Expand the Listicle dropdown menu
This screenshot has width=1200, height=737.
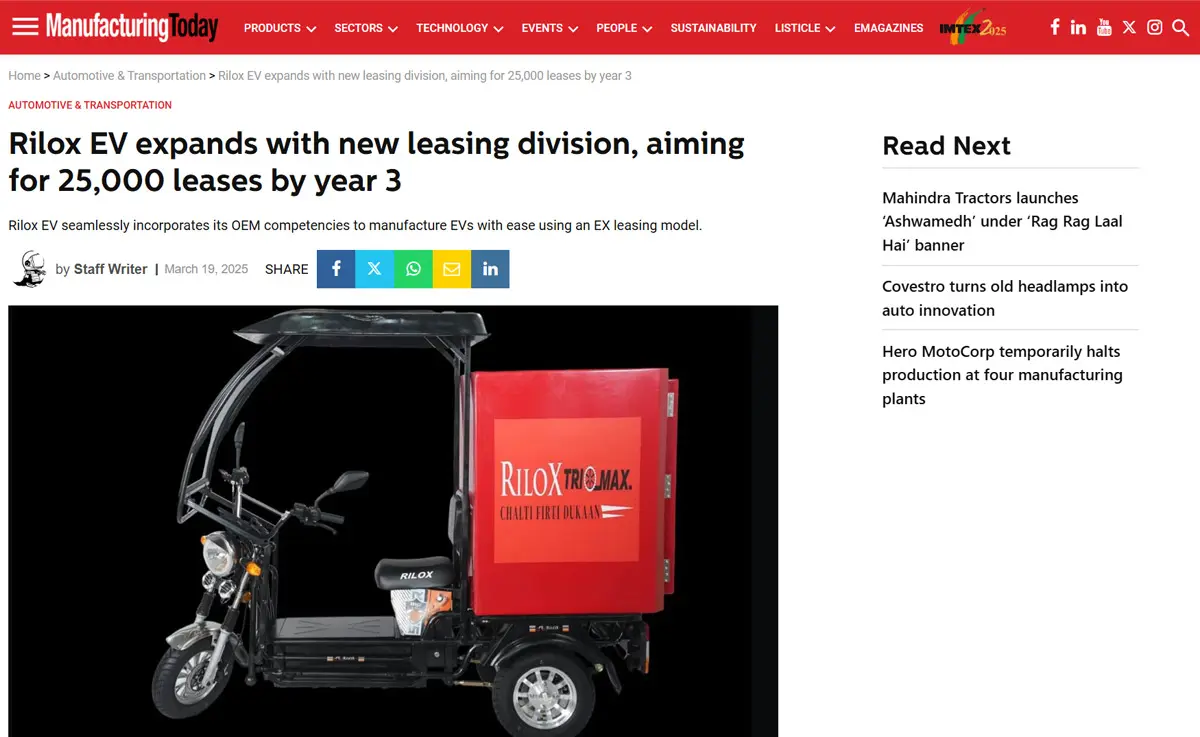(x=805, y=28)
